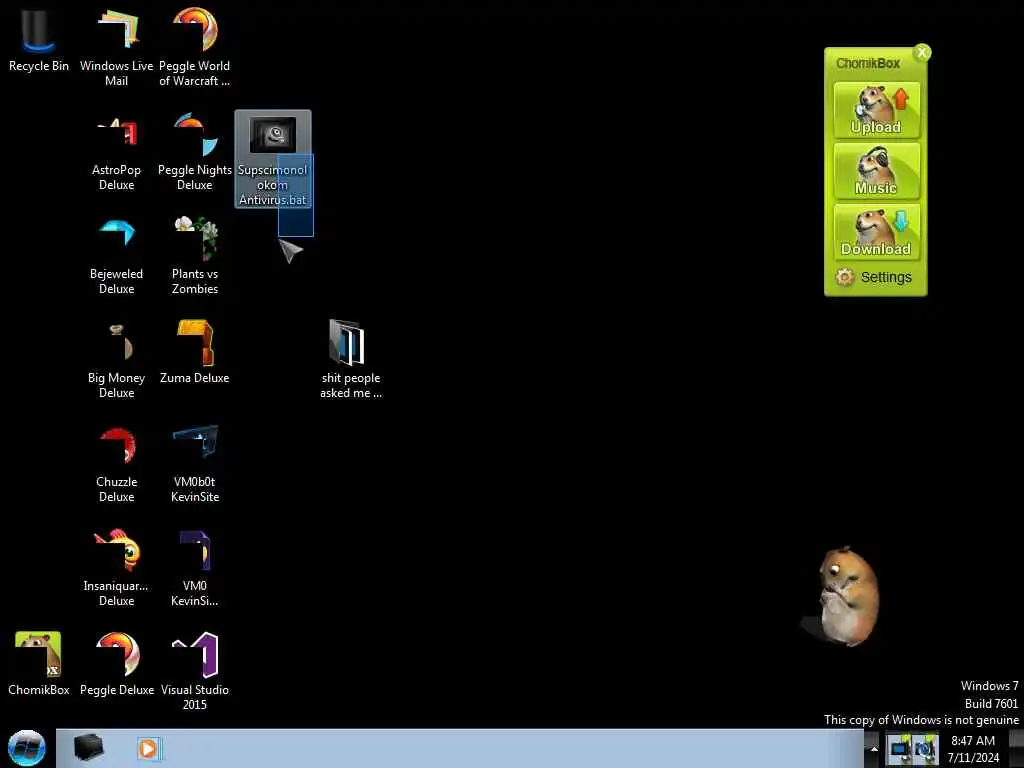Select the Peggle Nights Deluxe icon

pyautogui.click(x=195, y=152)
